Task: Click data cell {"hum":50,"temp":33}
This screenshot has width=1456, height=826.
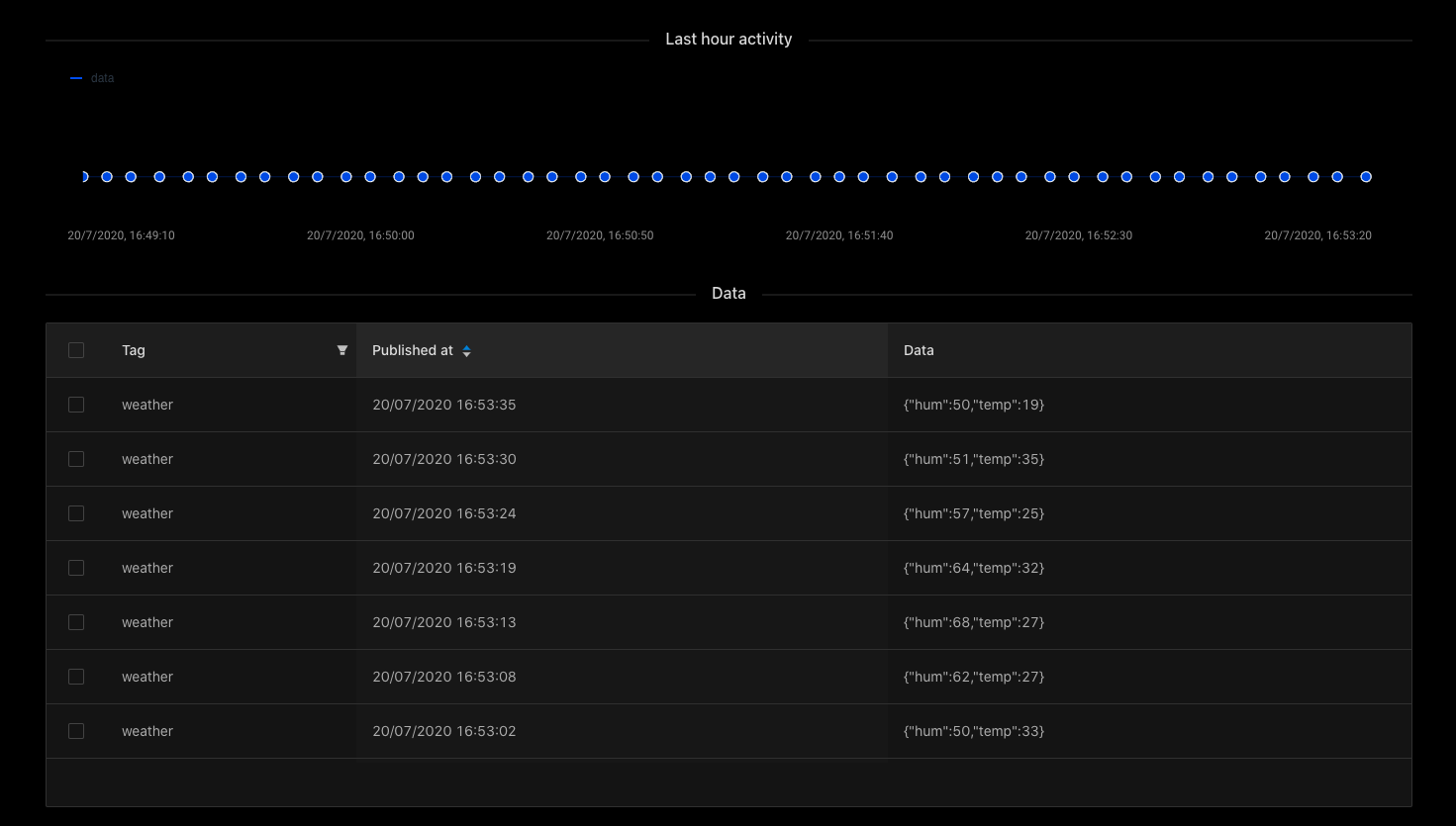Action: [974, 731]
